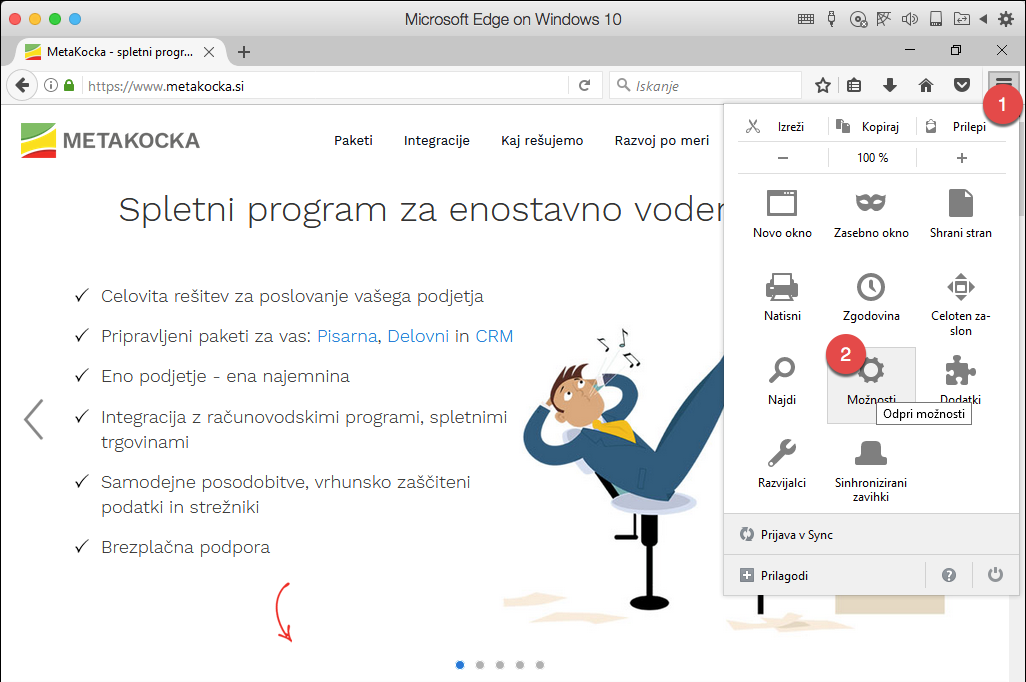Follow the Delovni package link
The image size is (1026, 682).
[418, 336]
